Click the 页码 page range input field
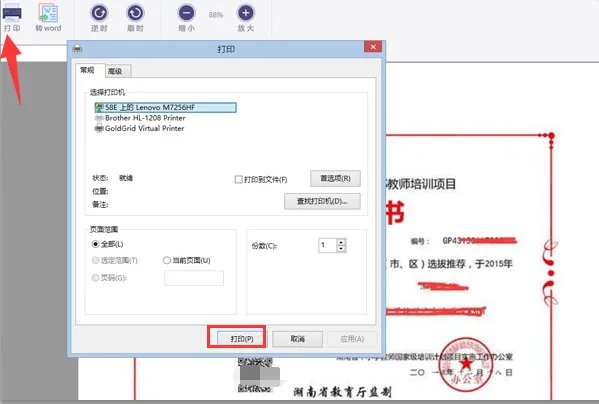The image size is (599, 404). pyautogui.click(x=194, y=278)
